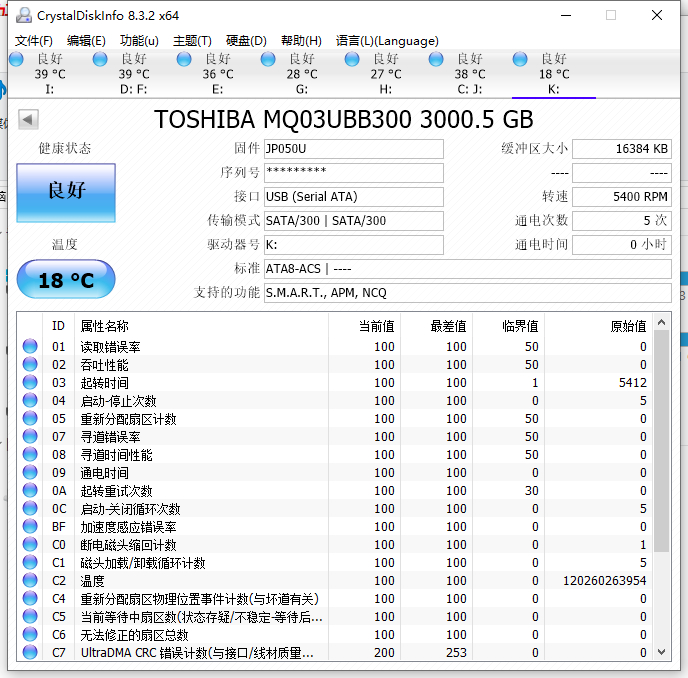Click the power on hours field 0 小时

point(622,244)
